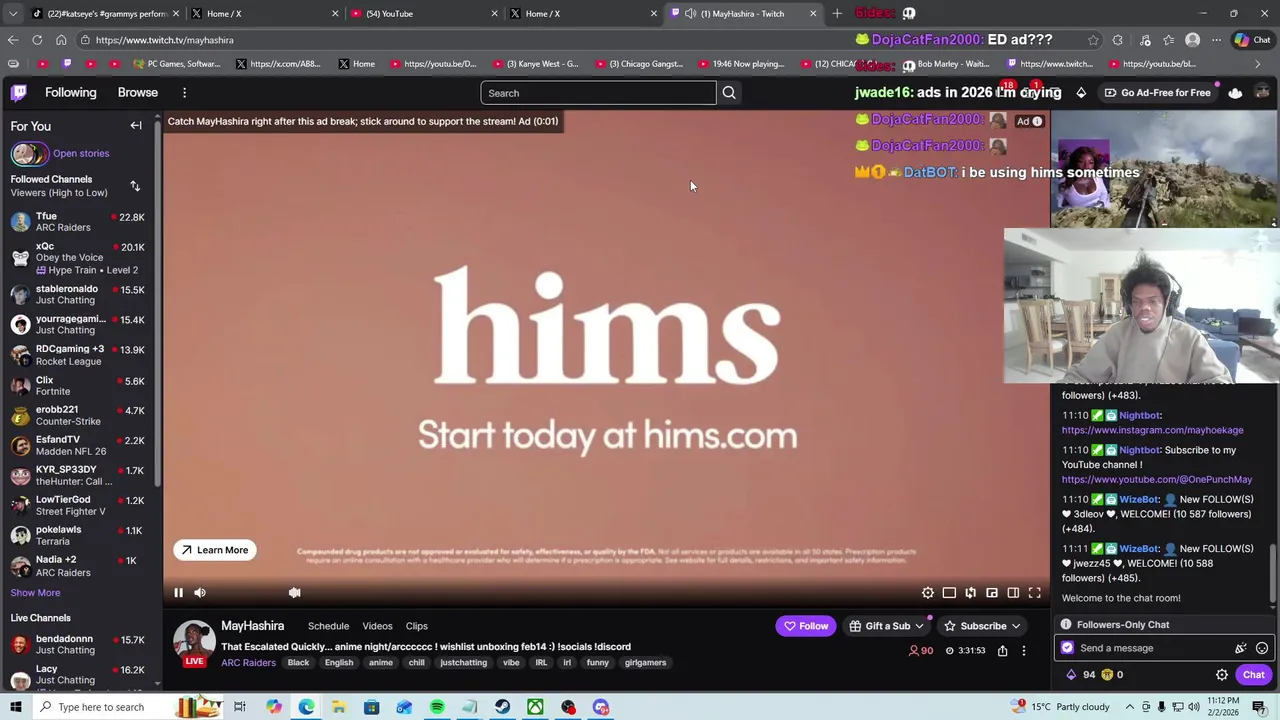Pause the stream video
1280x720 pixels.
click(x=178, y=593)
